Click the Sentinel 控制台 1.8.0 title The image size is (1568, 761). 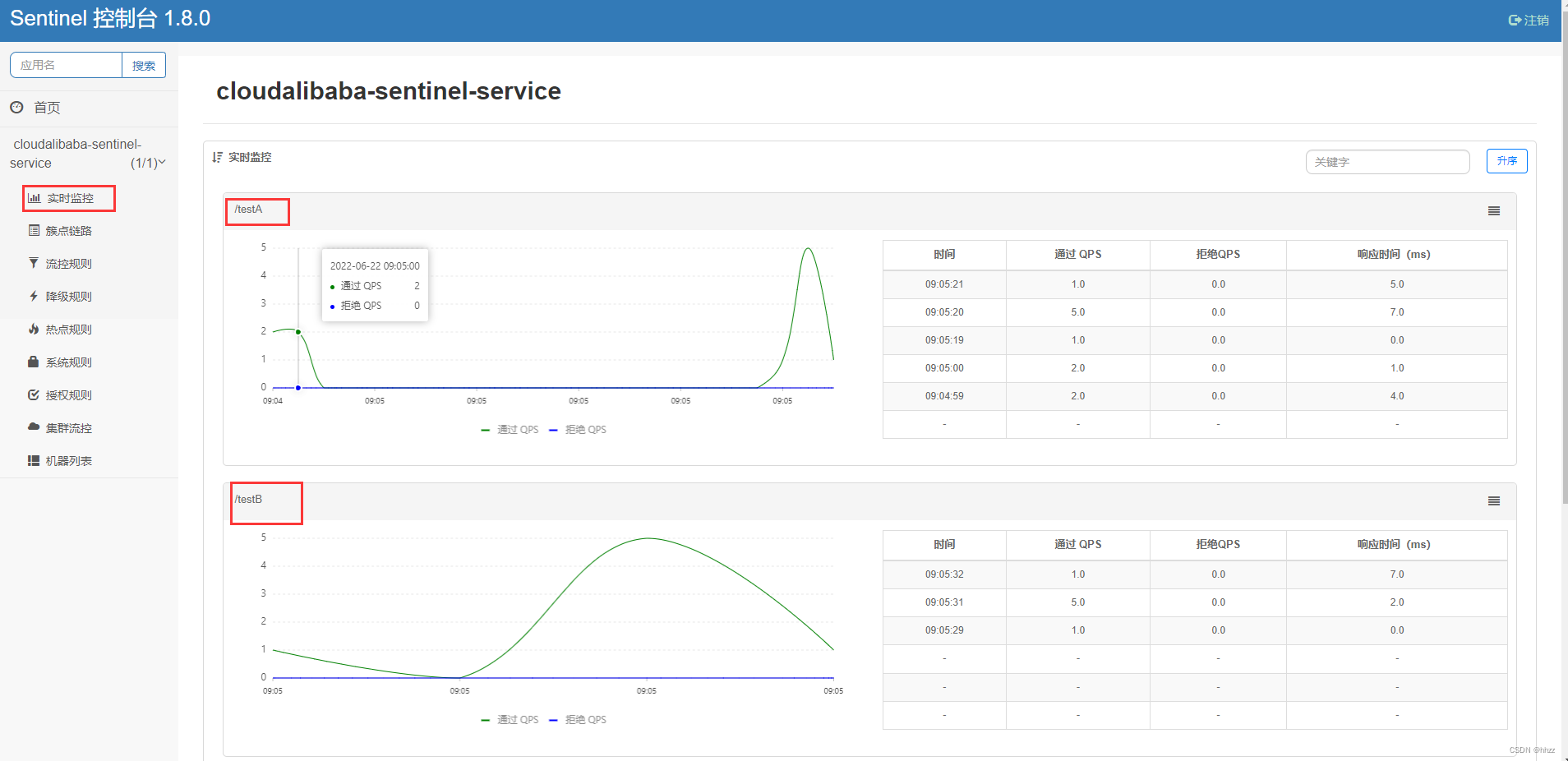pos(110,19)
